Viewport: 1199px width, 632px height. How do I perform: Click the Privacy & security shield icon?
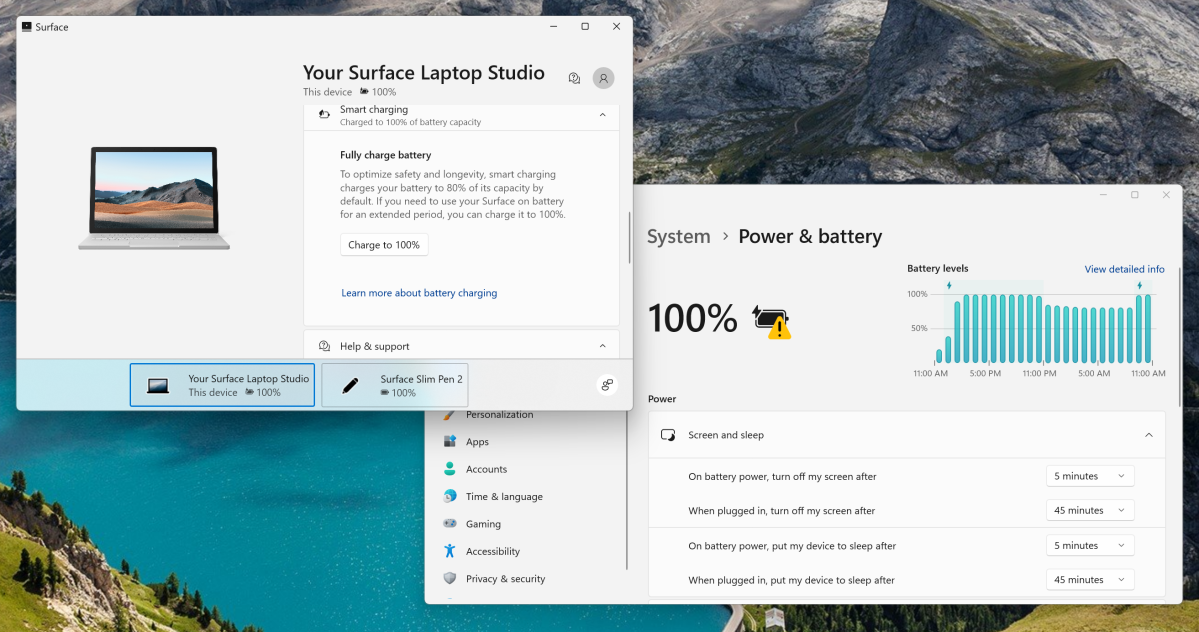(450, 579)
